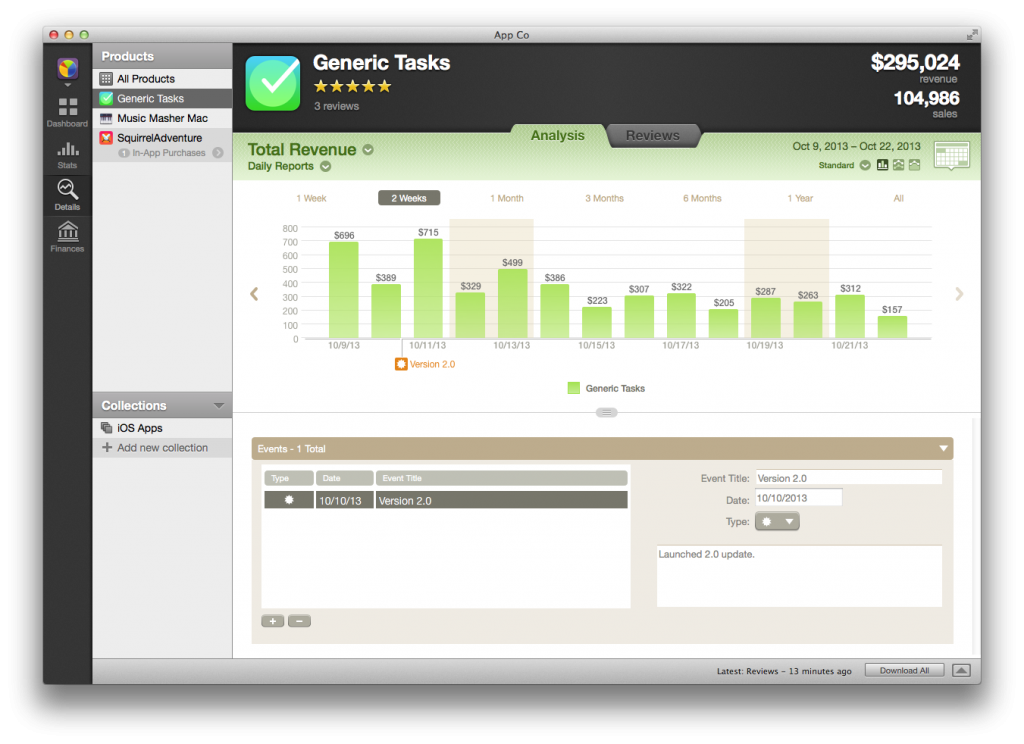1024x744 pixels.
Task: Click the split pane divider handle
Action: (x=607, y=412)
